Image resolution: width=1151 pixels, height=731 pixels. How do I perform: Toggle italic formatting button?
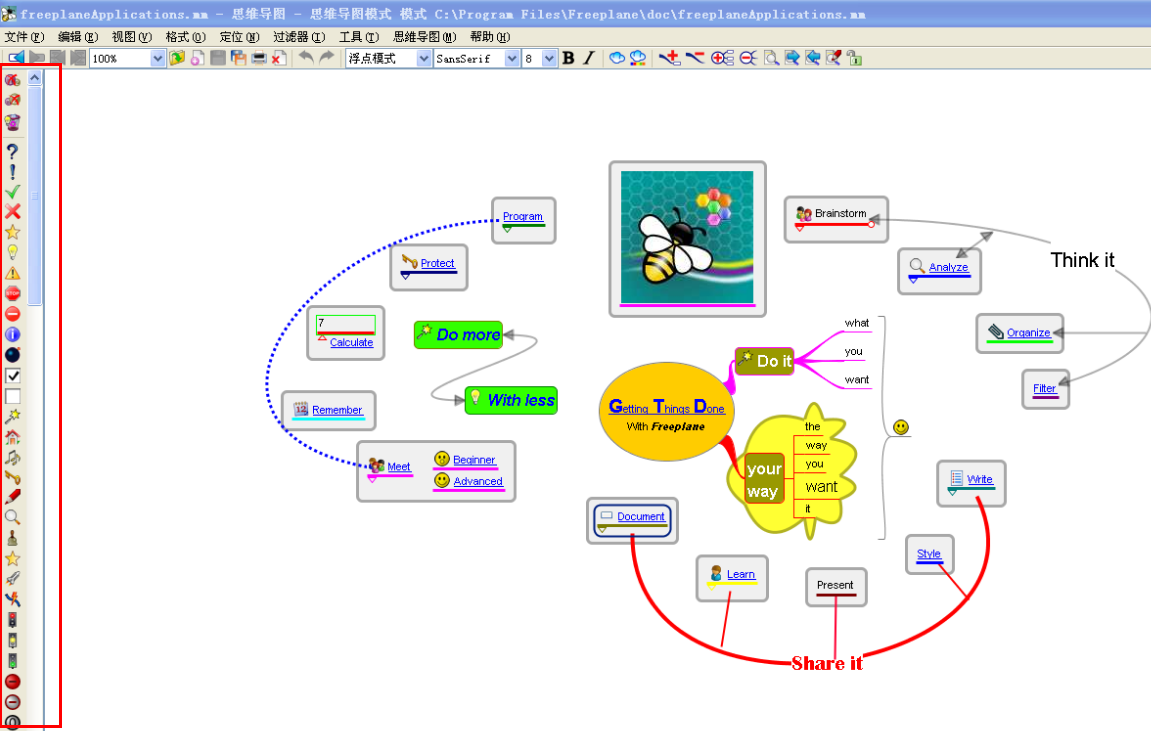(x=589, y=58)
